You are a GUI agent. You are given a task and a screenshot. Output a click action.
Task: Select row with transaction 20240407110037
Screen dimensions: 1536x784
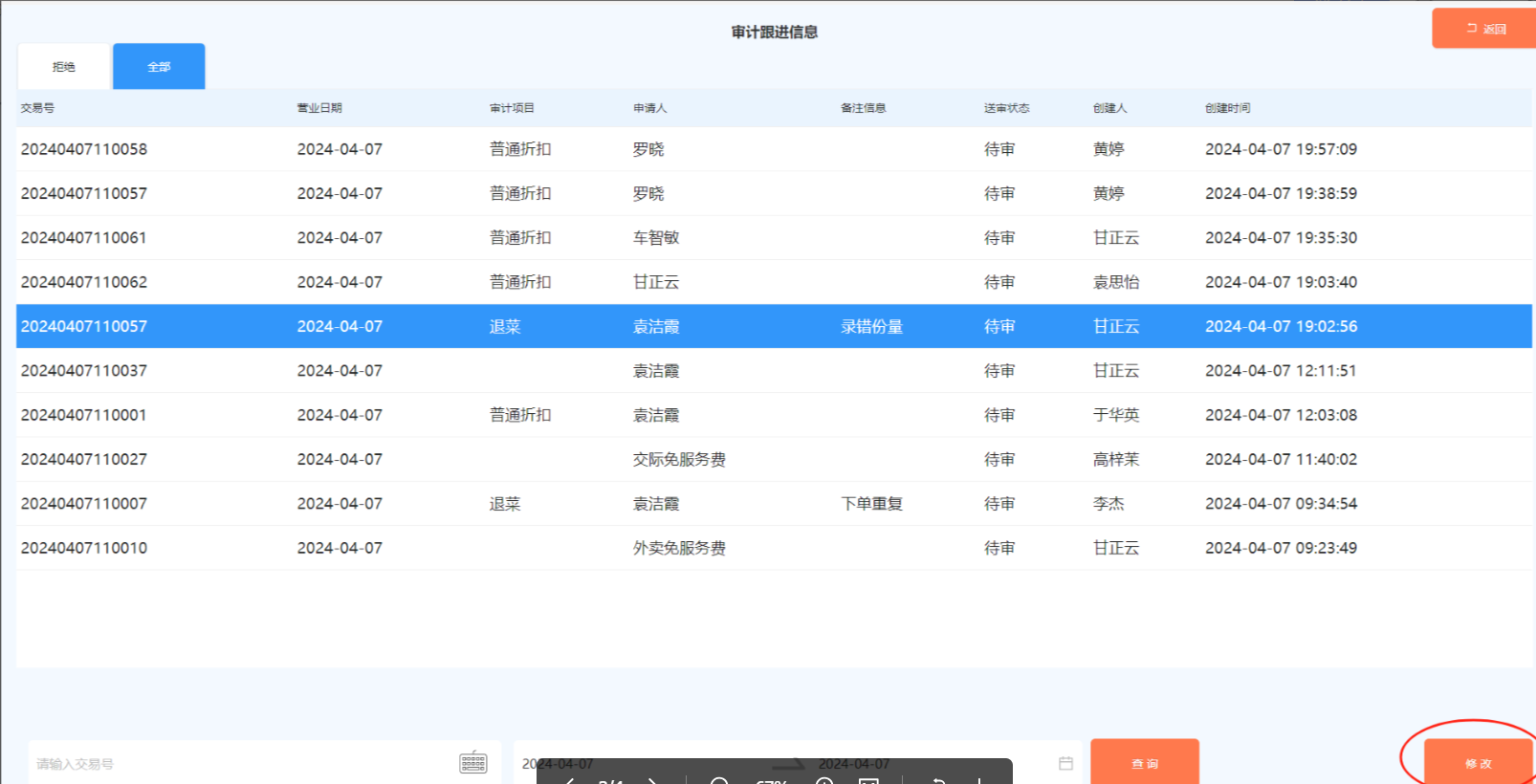point(84,371)
